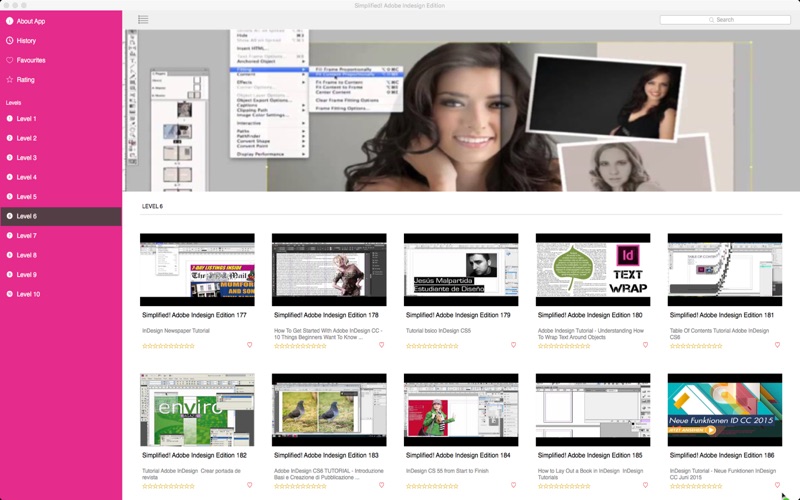Screen dimensions: 800x500
Task: Click the Favourites heart icon in sidebar
Action: pyautogui.click(x=9, y=60)
